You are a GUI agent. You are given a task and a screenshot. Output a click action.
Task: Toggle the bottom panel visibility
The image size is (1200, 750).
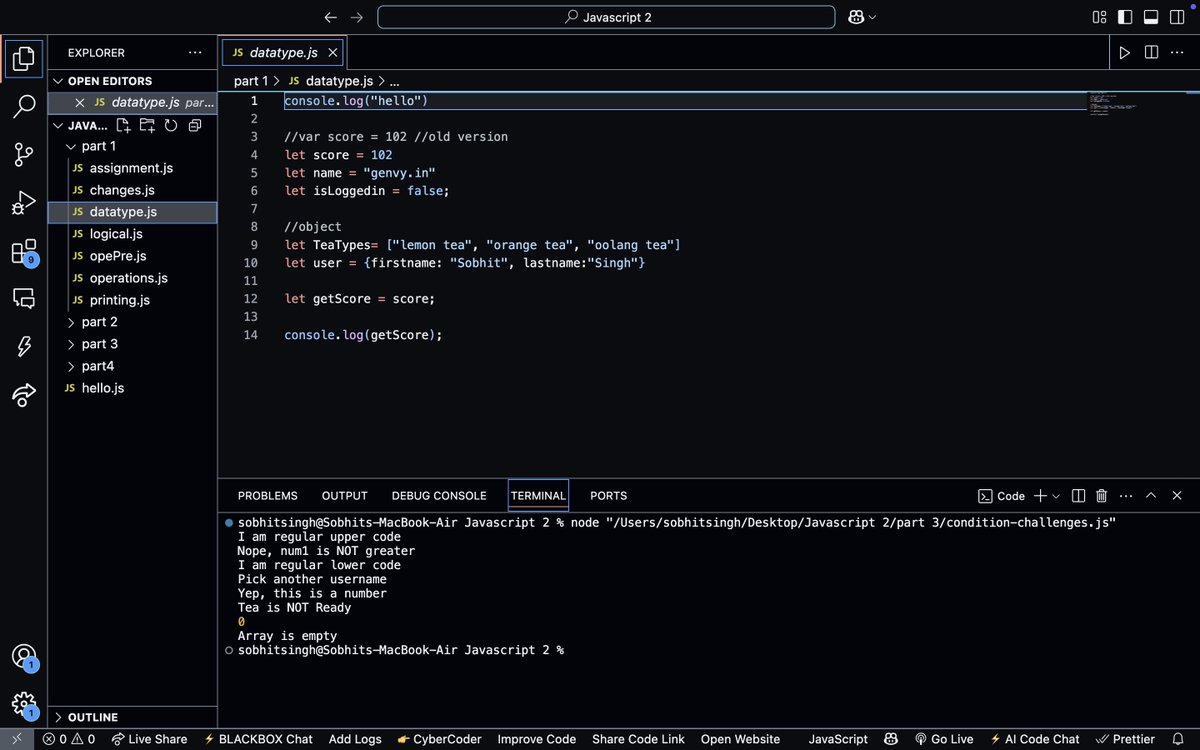click(1151, 17)
